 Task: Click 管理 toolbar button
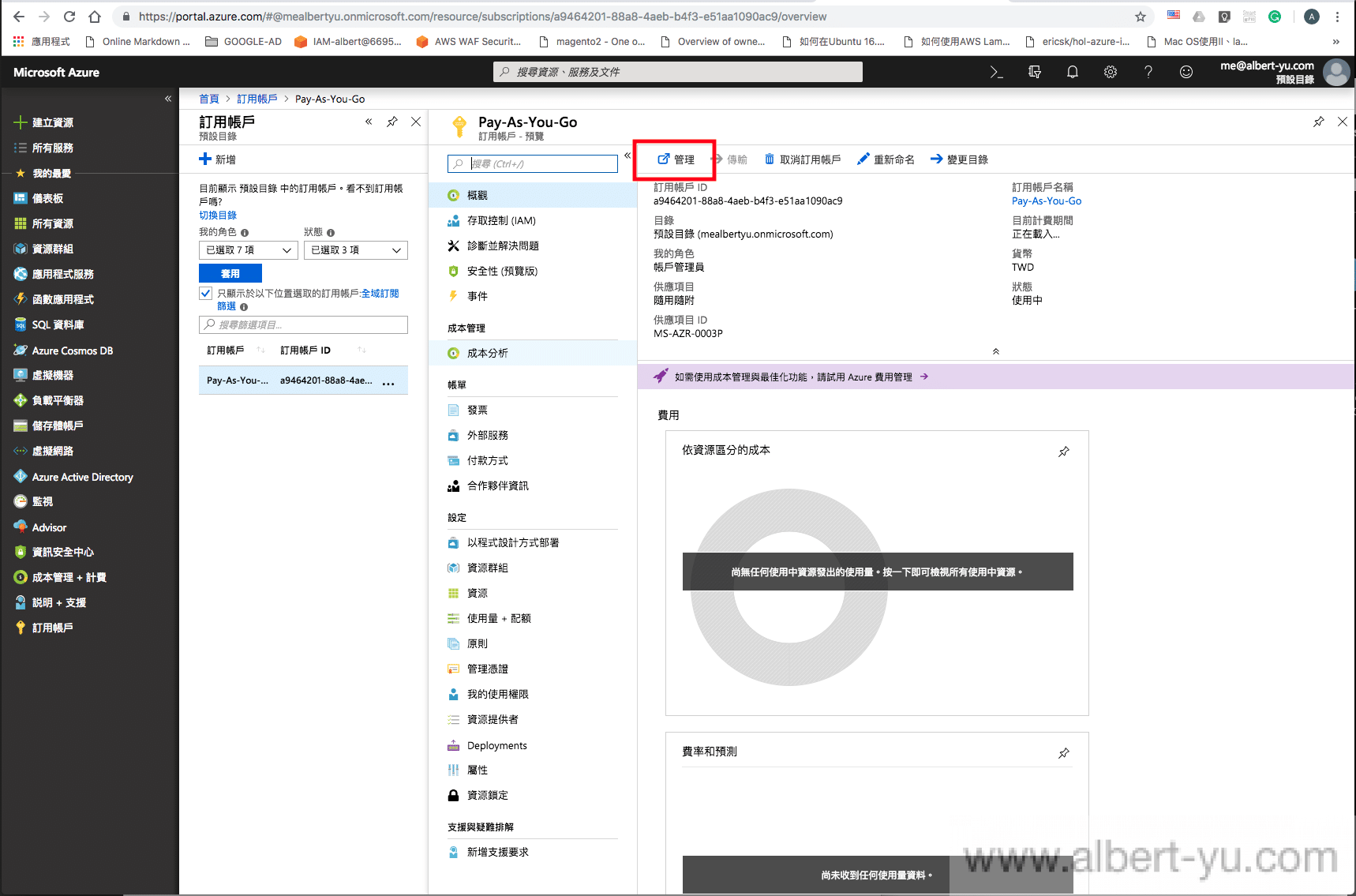pos(676,159)
